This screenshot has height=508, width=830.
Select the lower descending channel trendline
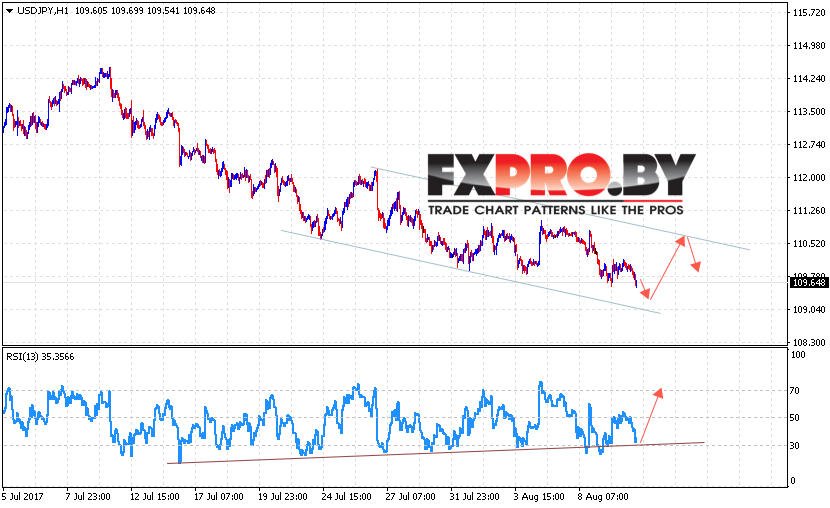[x=471, y=272]
